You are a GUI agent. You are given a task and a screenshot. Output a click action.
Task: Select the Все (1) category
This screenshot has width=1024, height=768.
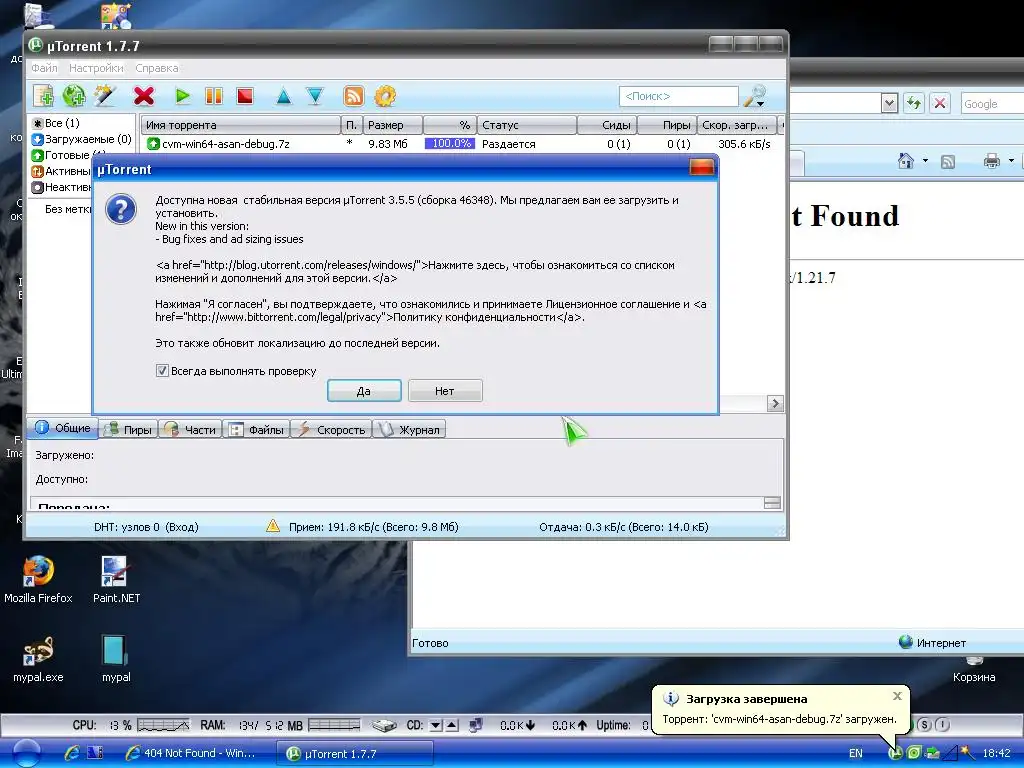pyautogui.click(x=56, y=123)
